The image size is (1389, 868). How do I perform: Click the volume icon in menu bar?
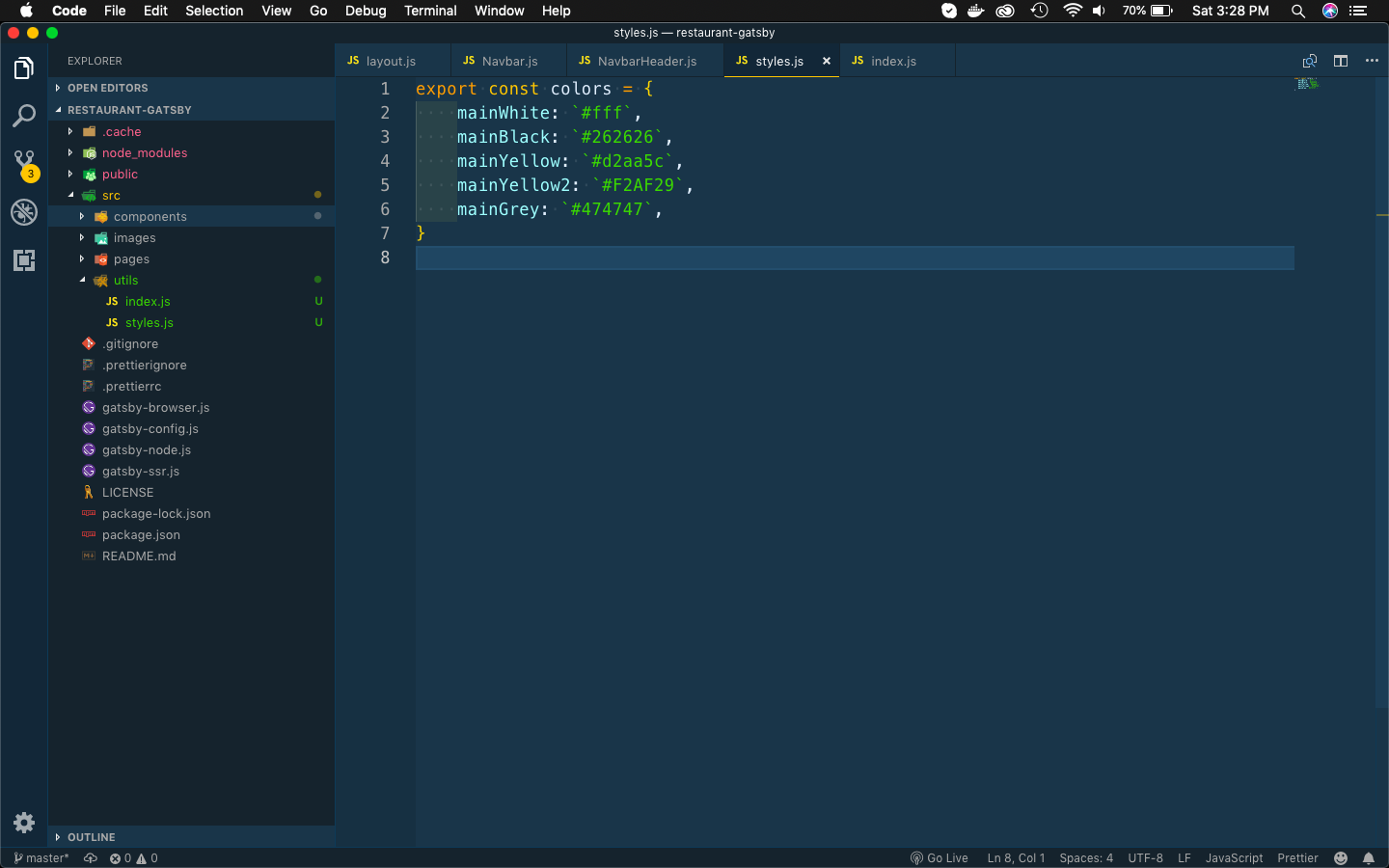[x=1099, y=11]
